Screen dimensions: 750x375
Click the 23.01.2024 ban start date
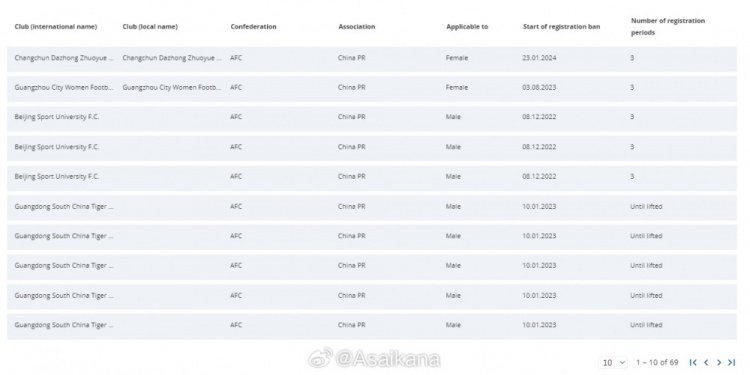[539, 58]
